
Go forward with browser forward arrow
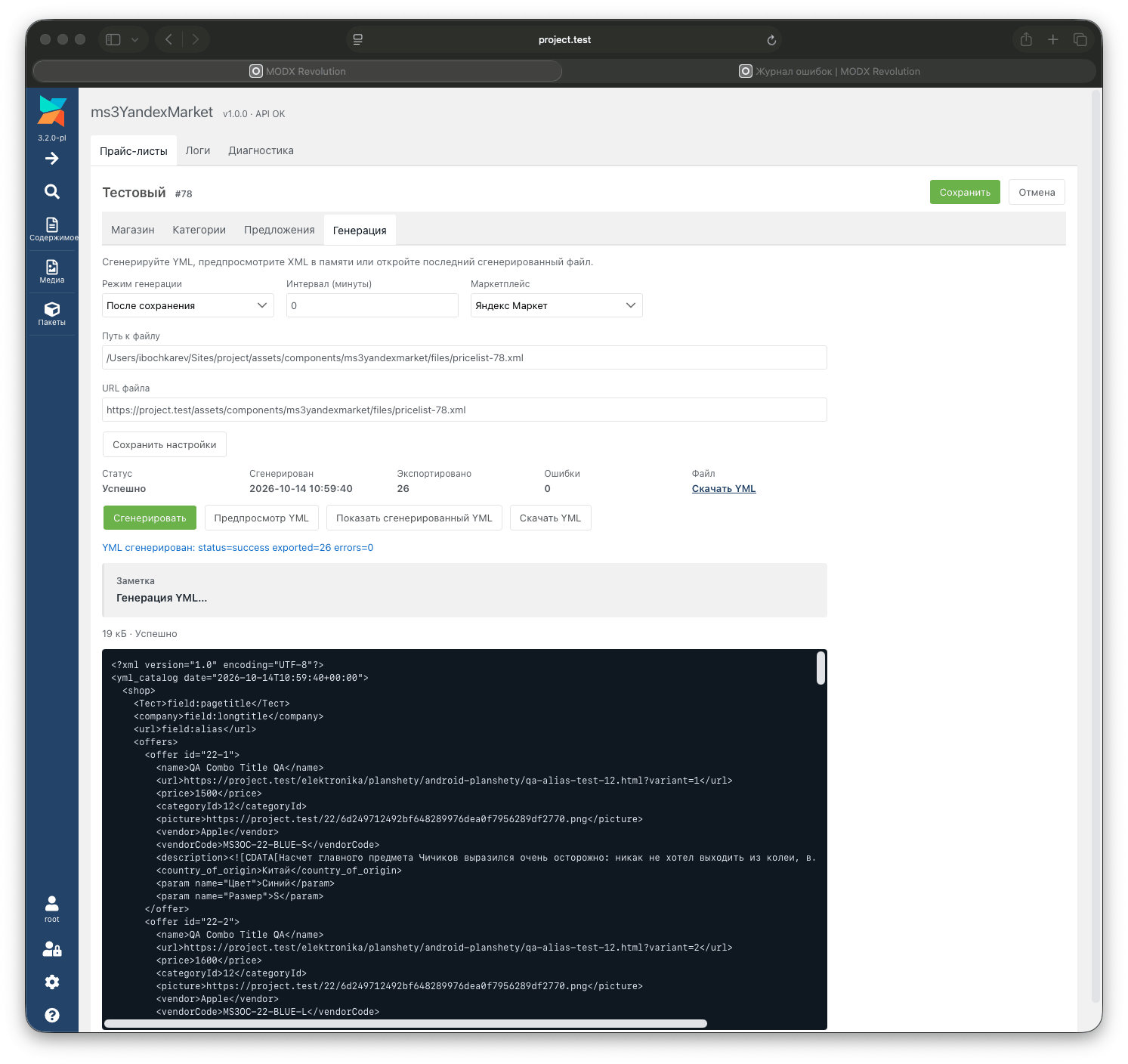[x=196, y=39]
